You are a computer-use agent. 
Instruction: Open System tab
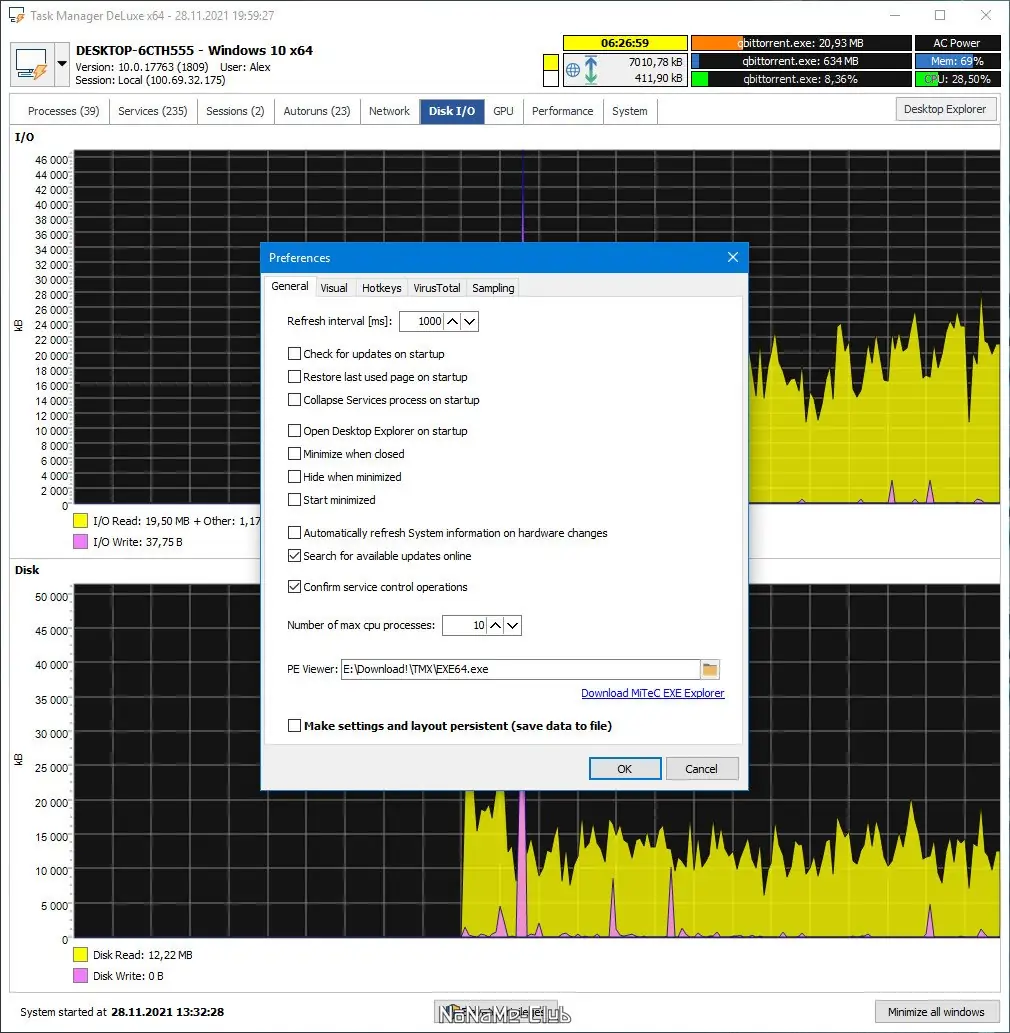pos(630,111)
